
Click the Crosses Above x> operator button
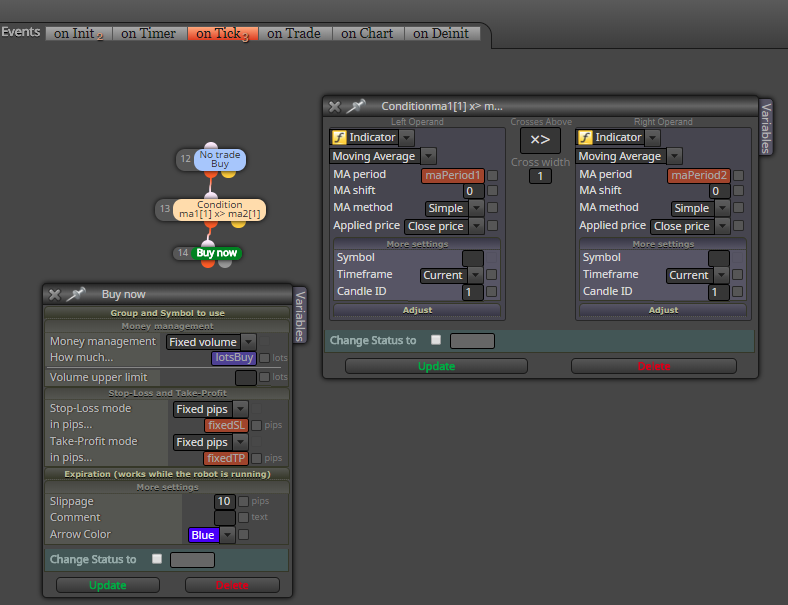click(540, 140)
